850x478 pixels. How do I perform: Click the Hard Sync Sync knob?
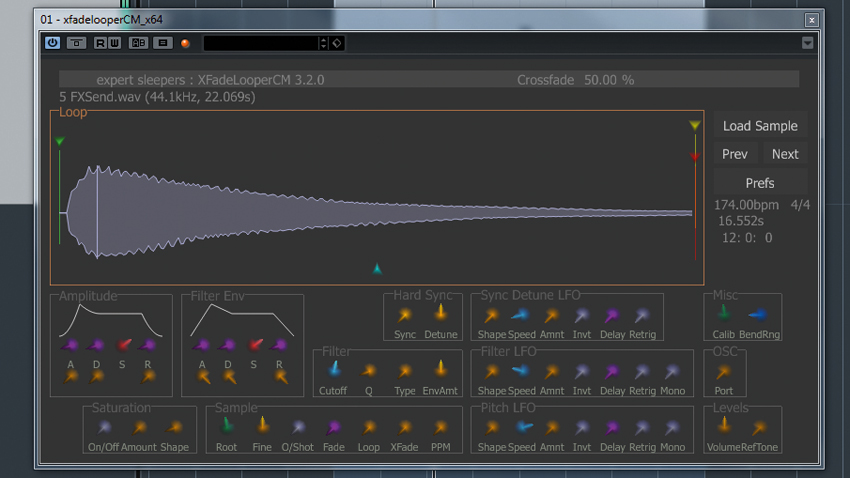(404, 315)
